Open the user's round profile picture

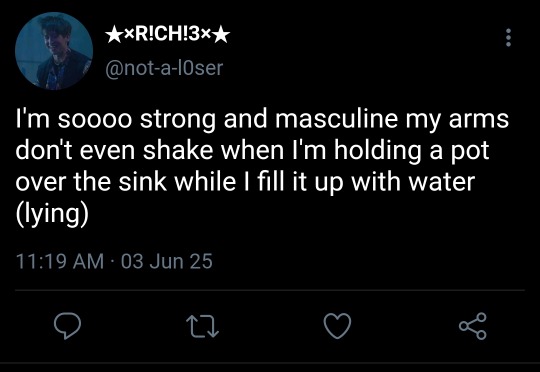click(x=54, y=51)
